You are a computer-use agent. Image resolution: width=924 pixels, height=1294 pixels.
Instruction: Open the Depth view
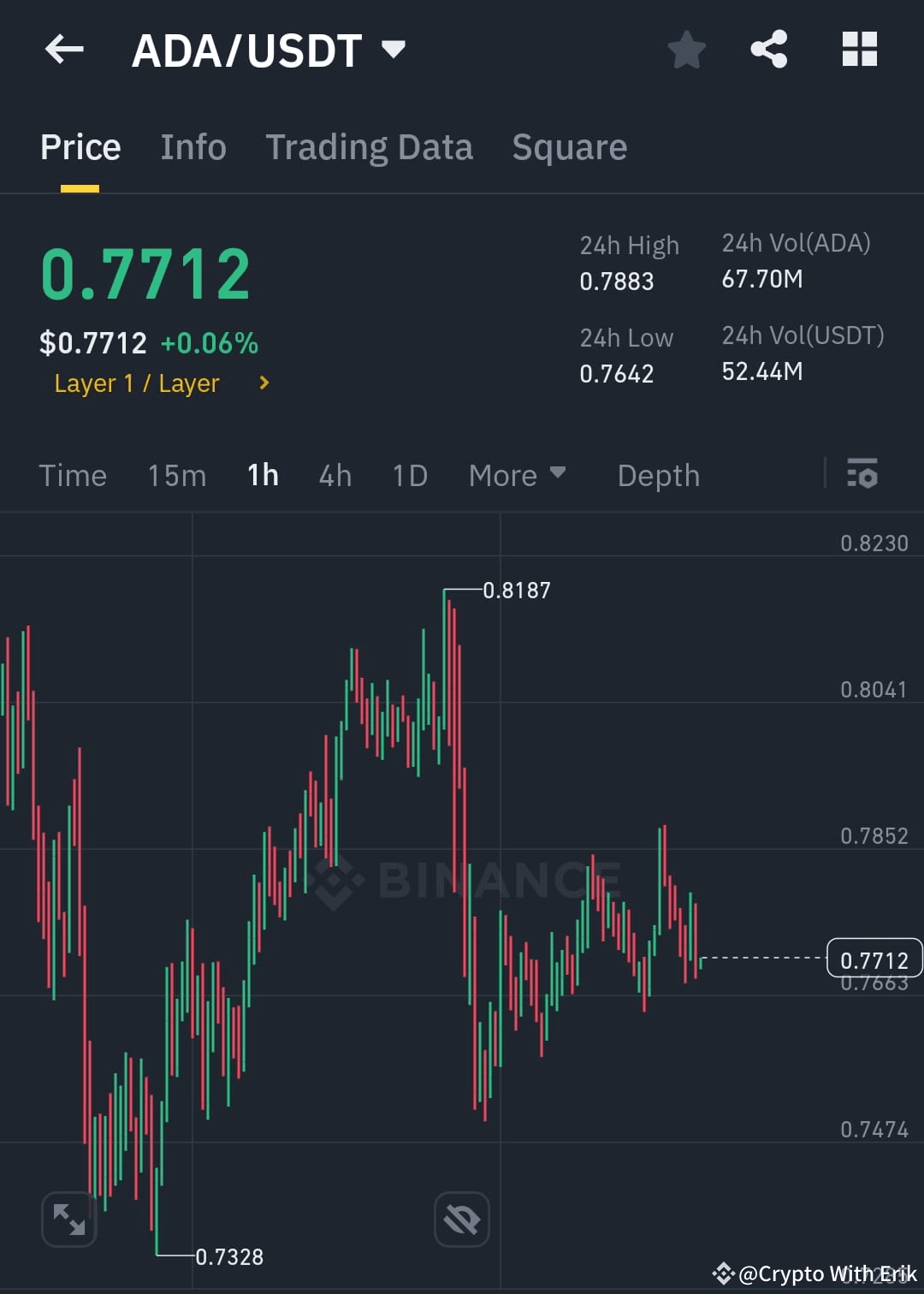click(658, 475)
